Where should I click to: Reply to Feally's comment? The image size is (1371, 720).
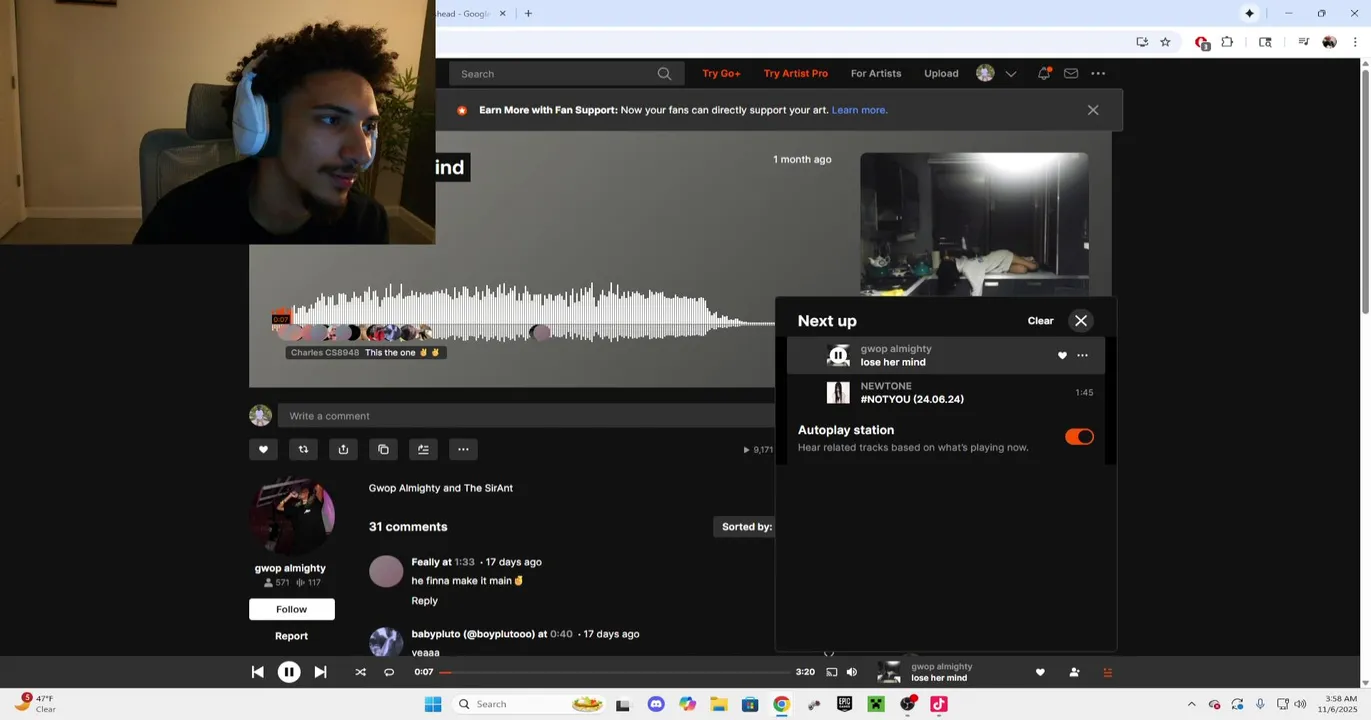coord(425,601)
